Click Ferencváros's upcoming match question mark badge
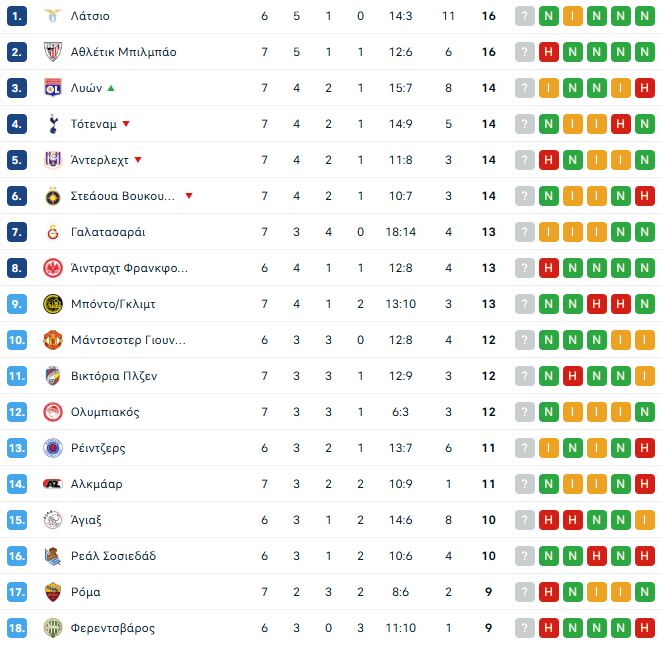 (524, 628)
